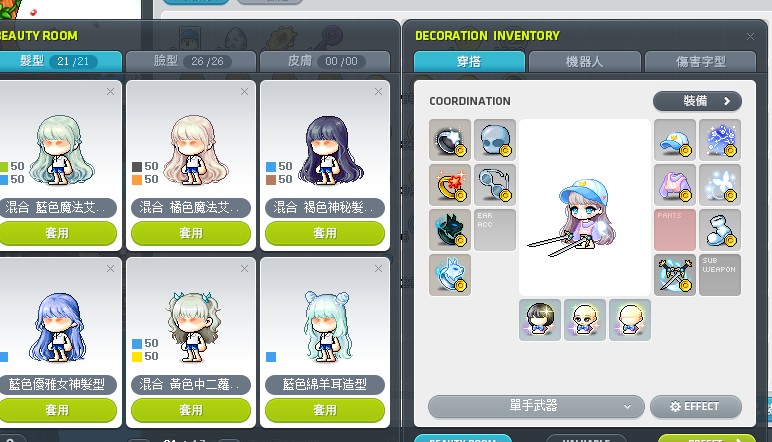The height and width of the screenshot is (442, 772).
Task: Click the crossed swords weapon slot
Action: point(675,275)
